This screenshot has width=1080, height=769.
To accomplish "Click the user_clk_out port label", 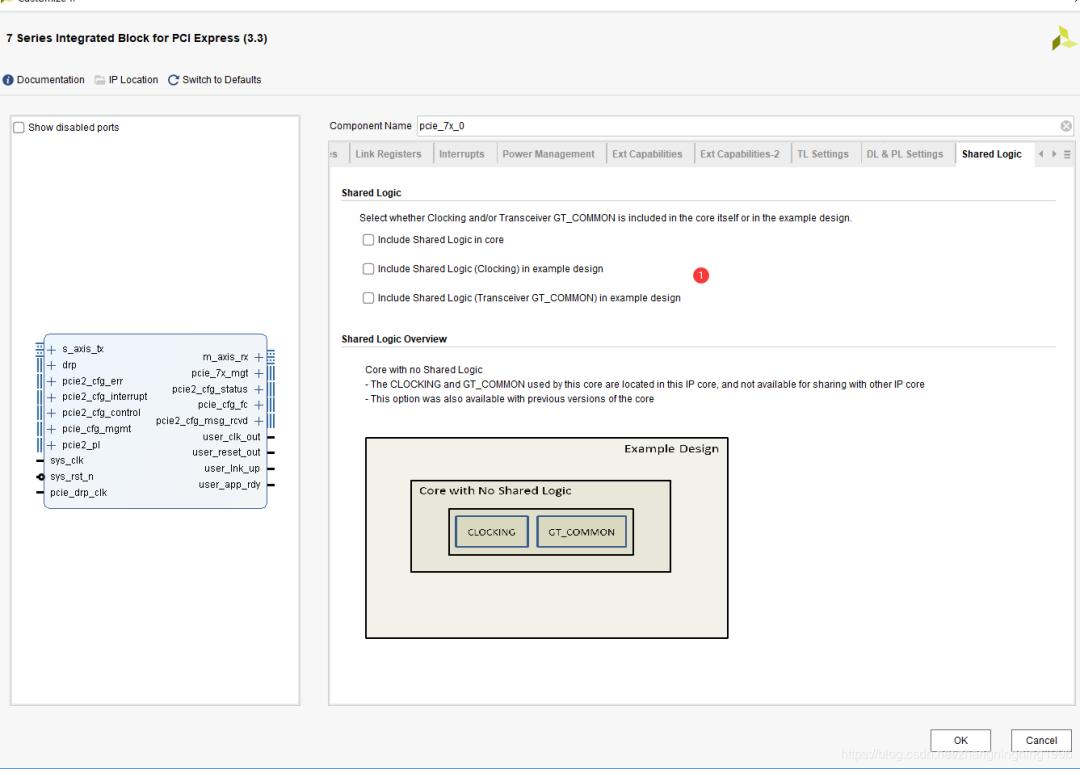I will tap(231, 437).
